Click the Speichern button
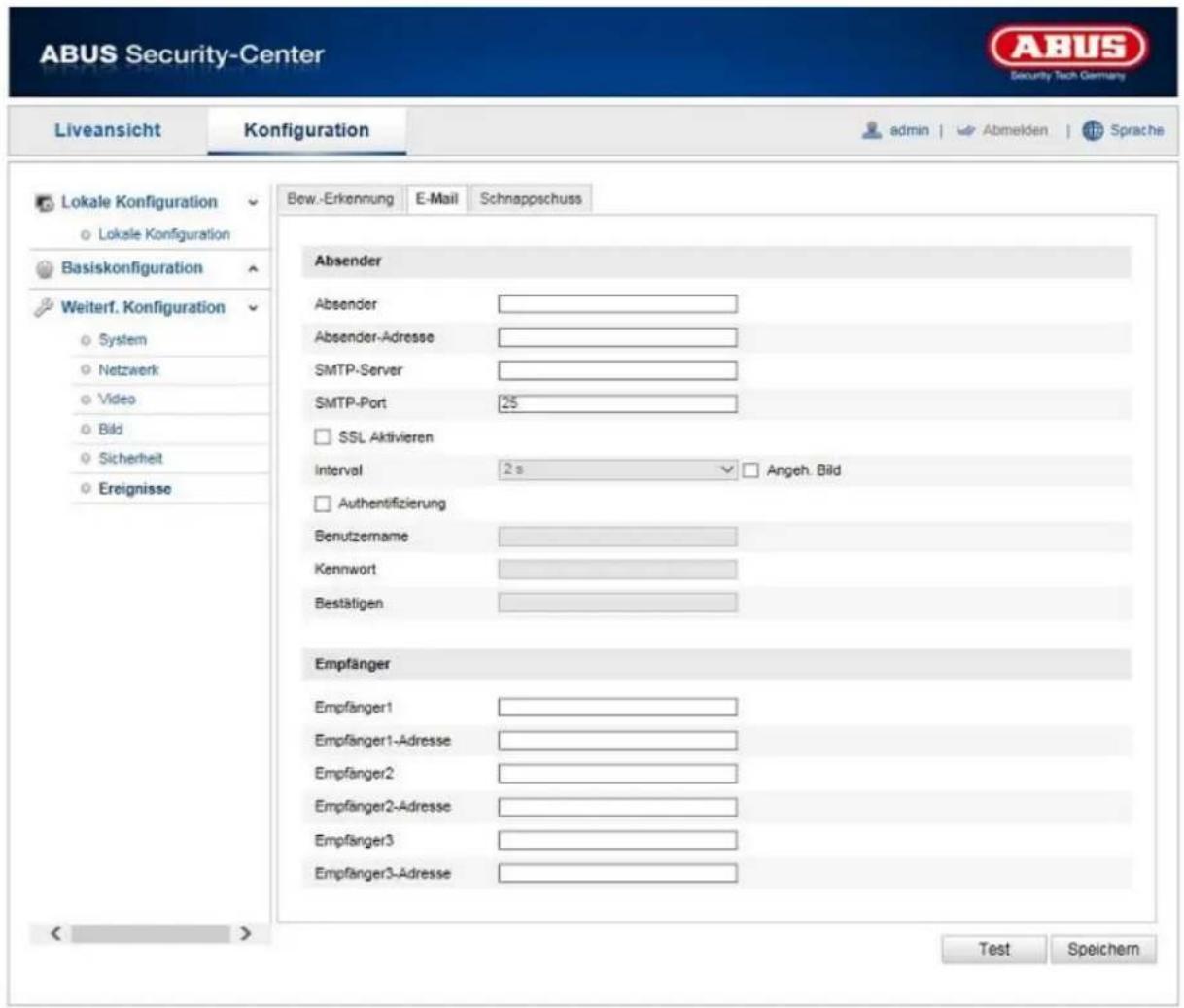1184x1008 pixels. 1103,950
